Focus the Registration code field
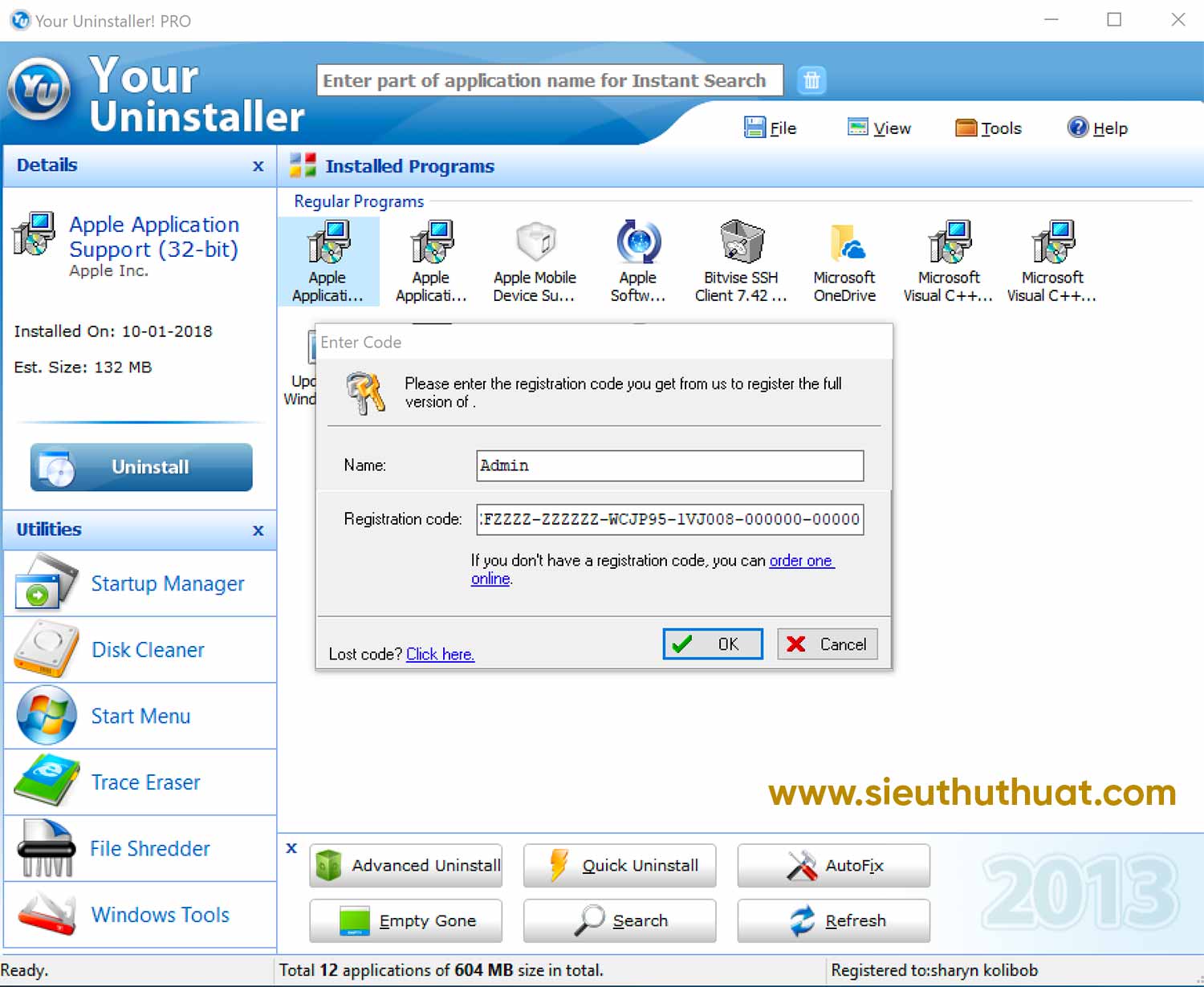This screenshot has height=987, width=1204. [670, 519]
